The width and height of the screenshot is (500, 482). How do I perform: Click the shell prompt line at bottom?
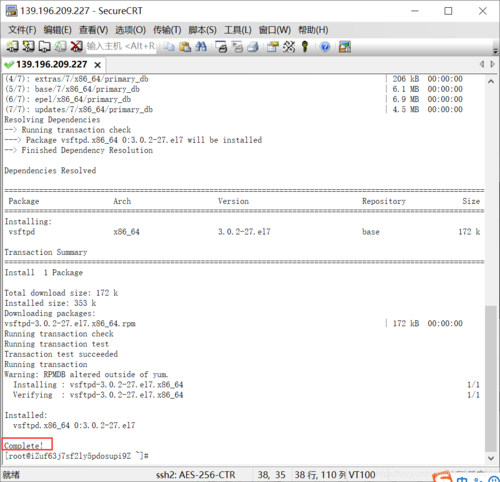[76, 456]
